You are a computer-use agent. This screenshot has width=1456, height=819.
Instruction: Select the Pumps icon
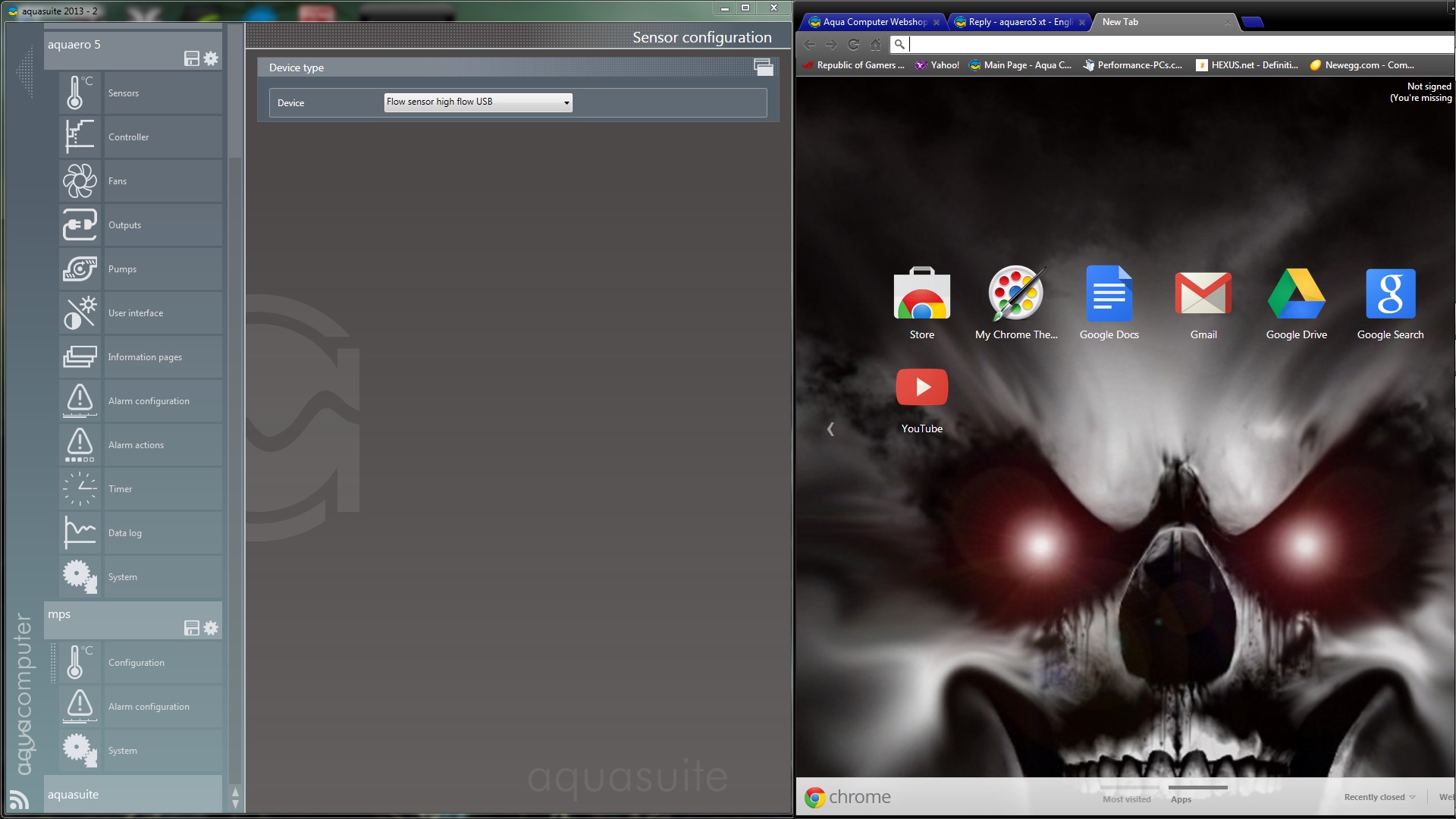pos(80,269)
